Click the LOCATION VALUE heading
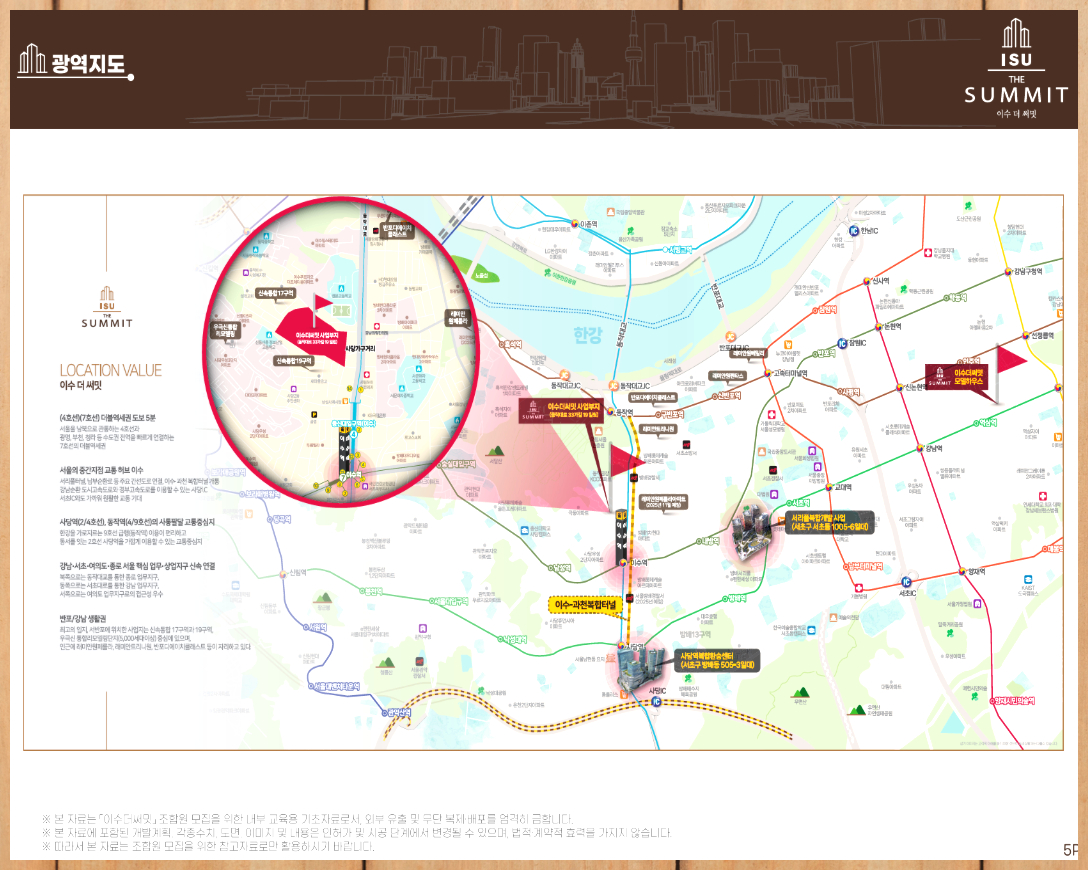 (110, 370)
